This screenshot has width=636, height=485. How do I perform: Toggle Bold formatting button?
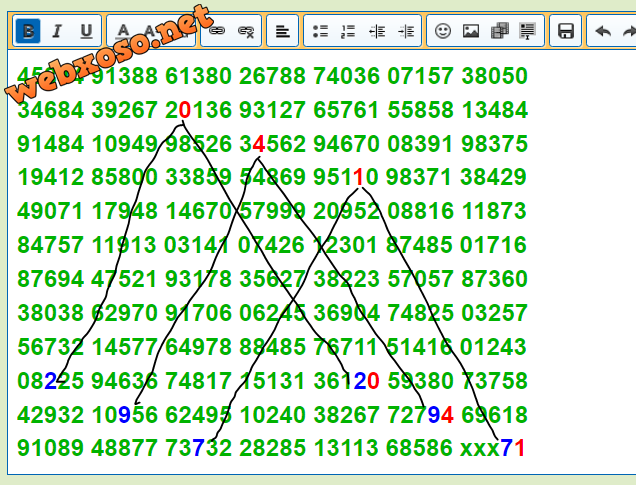point(28,31)
